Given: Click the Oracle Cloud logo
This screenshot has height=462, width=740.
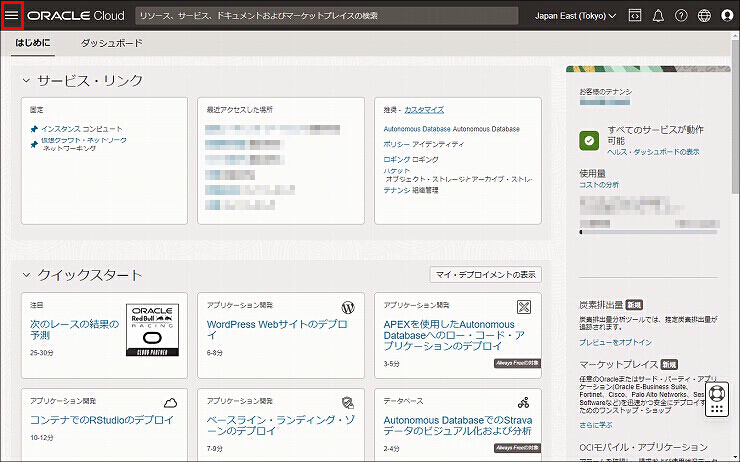Looking at the screenshot, I should pyautogui.click(x=76, y=16).
